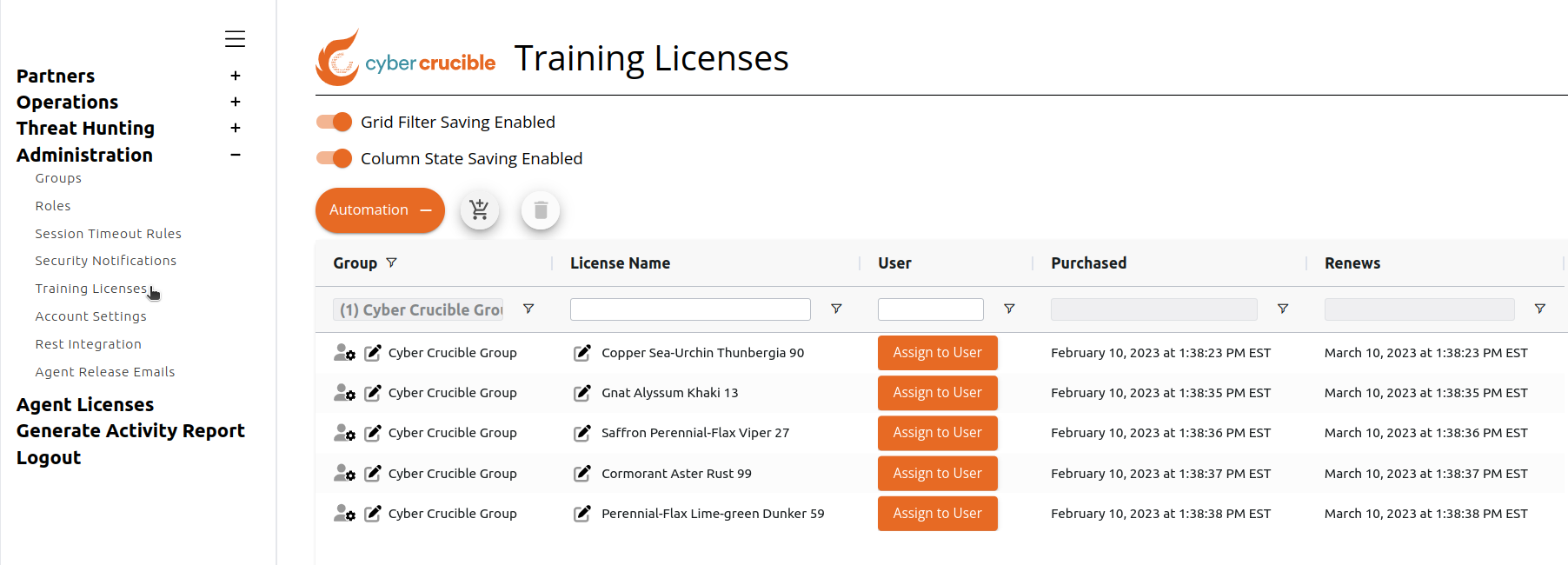Sort by Renews column header
Image resolution: width=1568 pixels, height=565 pixels.
tap(1352, 263)
